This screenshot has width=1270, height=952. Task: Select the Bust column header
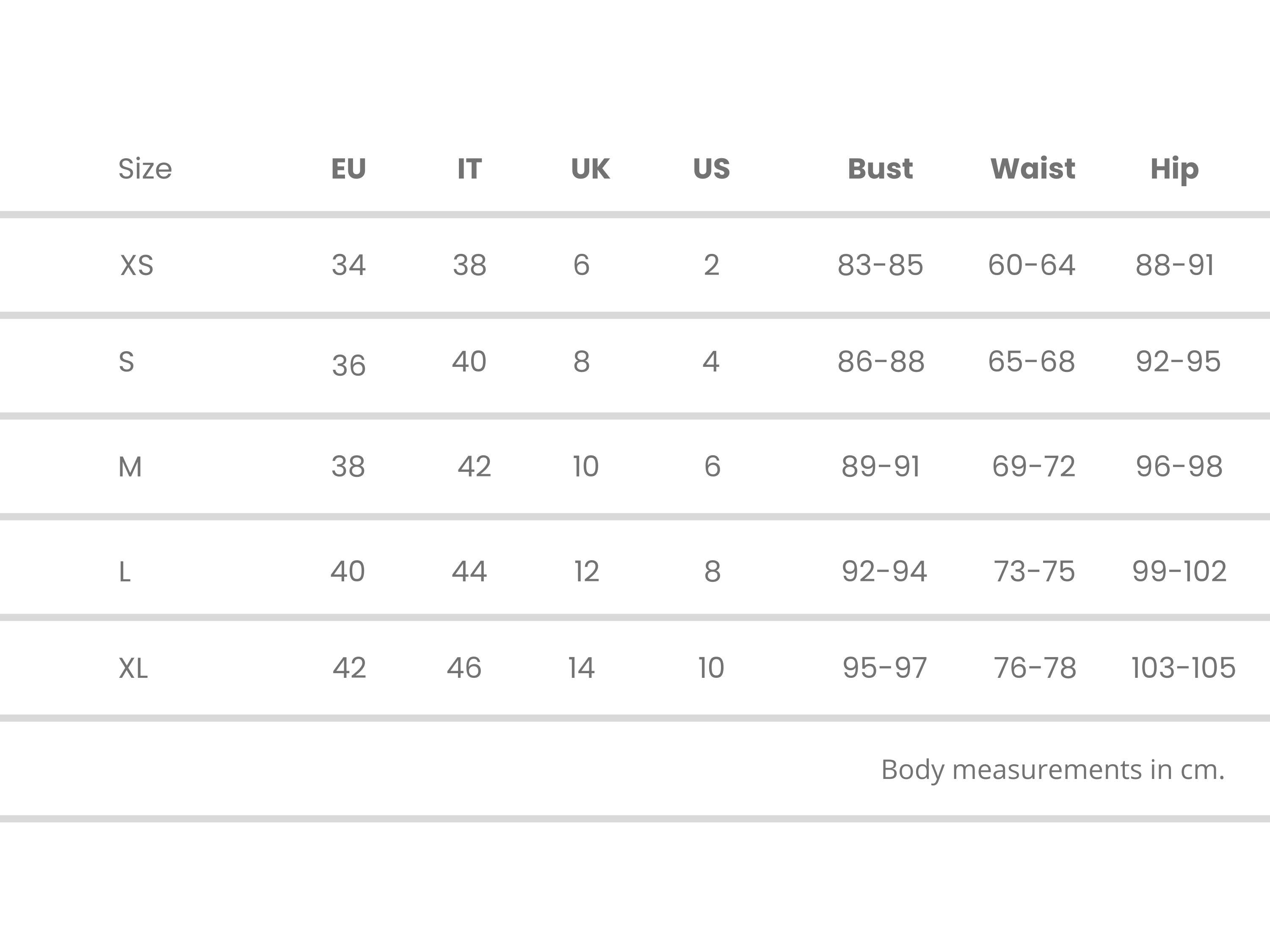coord(880,169)
